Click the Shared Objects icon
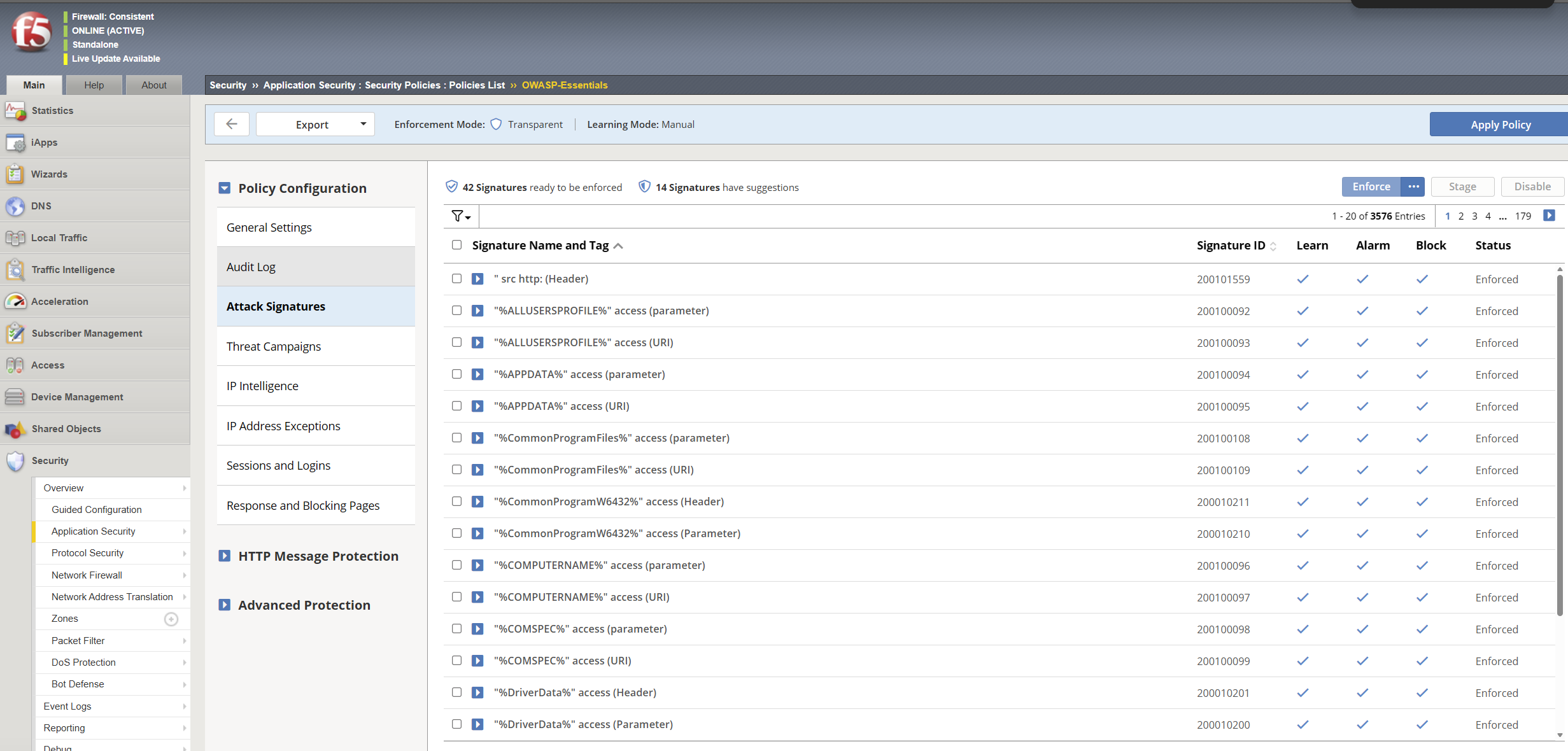 tap(15, 429)
